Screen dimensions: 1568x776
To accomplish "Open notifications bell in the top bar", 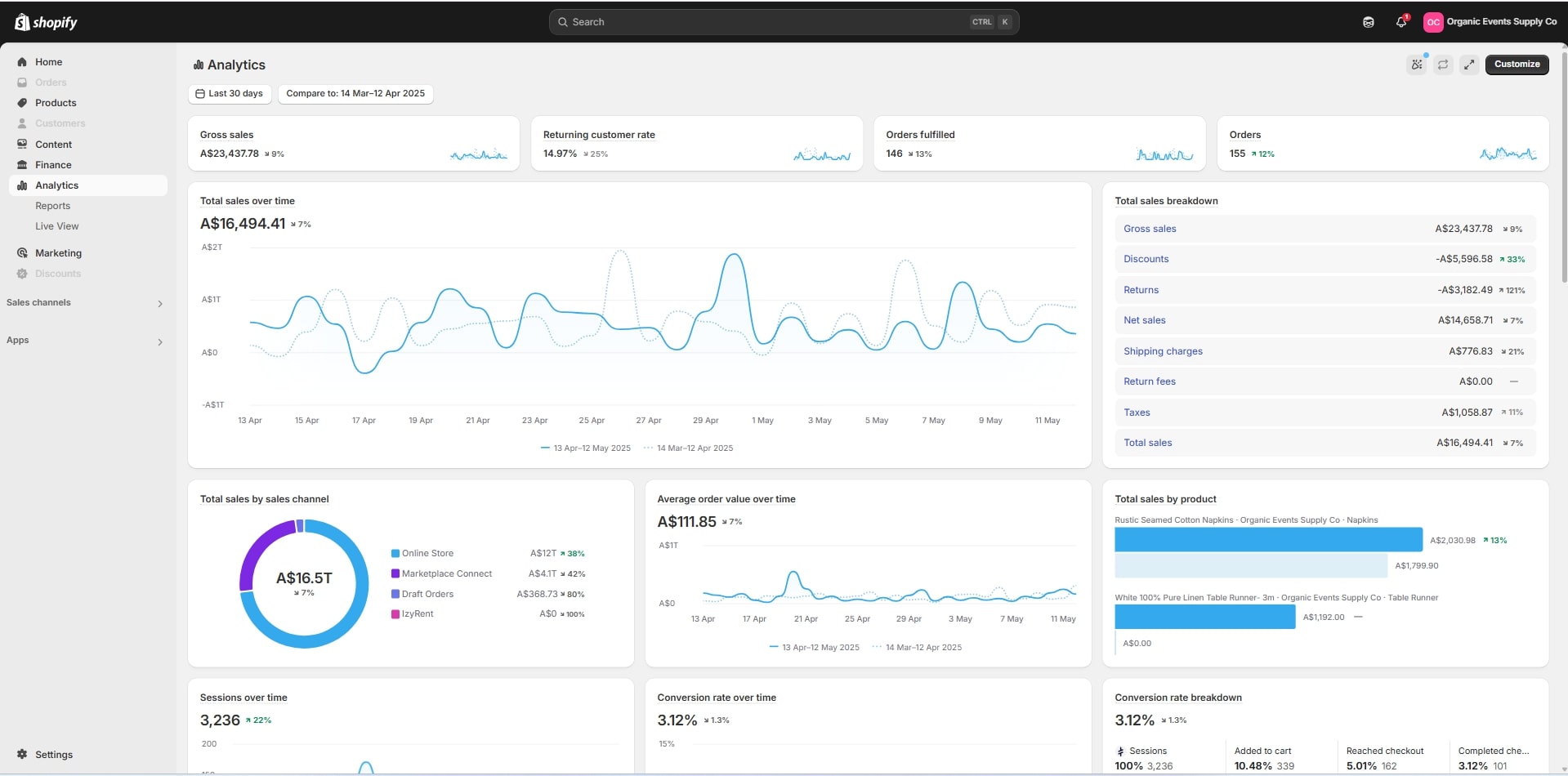I will 1401,22.
